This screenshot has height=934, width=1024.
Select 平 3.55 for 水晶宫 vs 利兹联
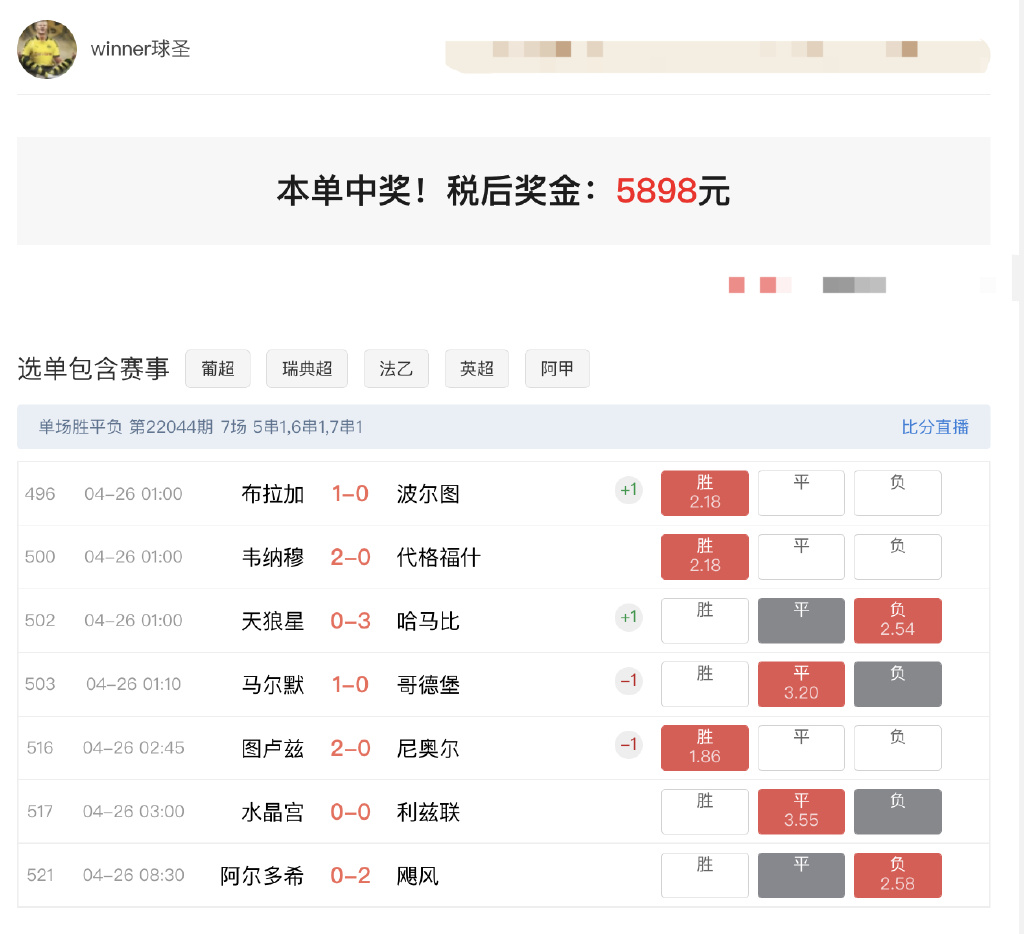(x=801, y=811)
